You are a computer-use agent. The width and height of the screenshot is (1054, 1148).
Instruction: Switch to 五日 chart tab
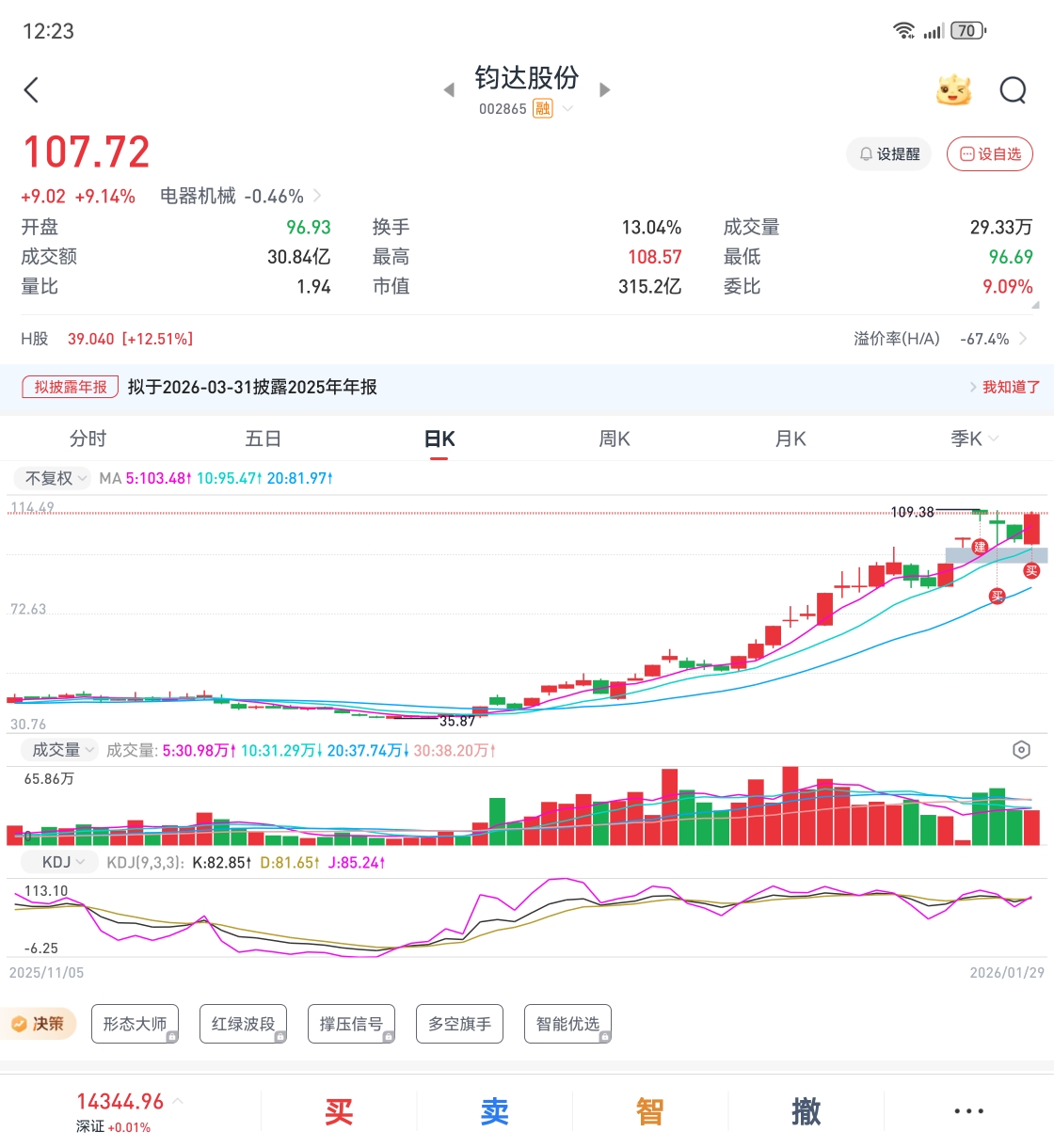(x=263, y=438)
